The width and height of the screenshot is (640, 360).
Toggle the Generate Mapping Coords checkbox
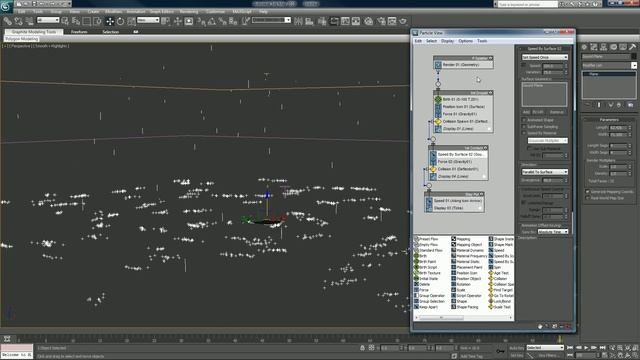pyautogui.click(x=587, y=191)
